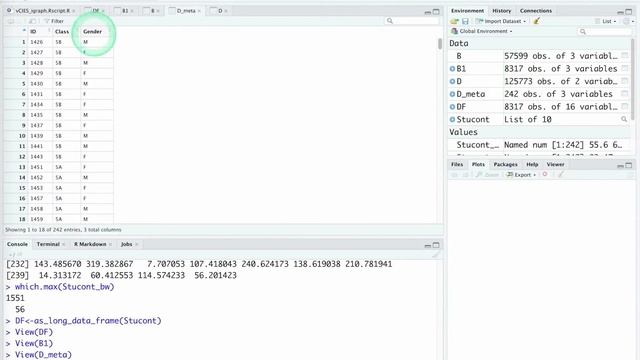Select ID cell 1459 in row 18
This screenshot has width=640, height=360.
click(40, 219)
